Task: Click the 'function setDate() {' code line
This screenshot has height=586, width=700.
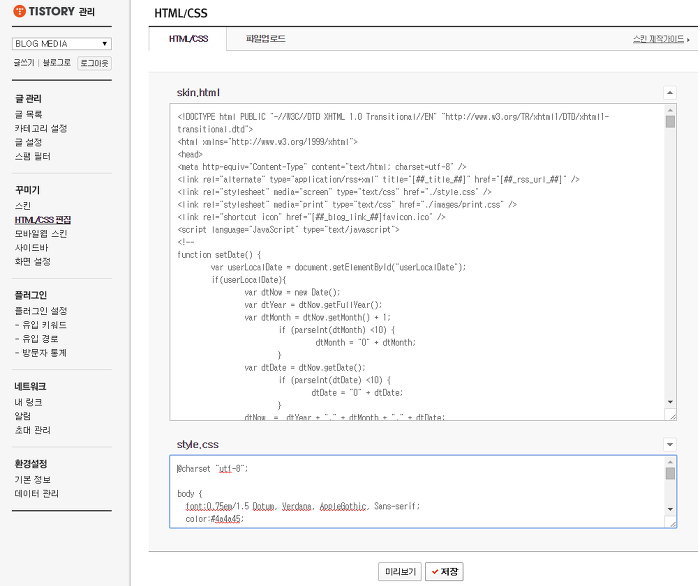Action: tap(219, 255)
